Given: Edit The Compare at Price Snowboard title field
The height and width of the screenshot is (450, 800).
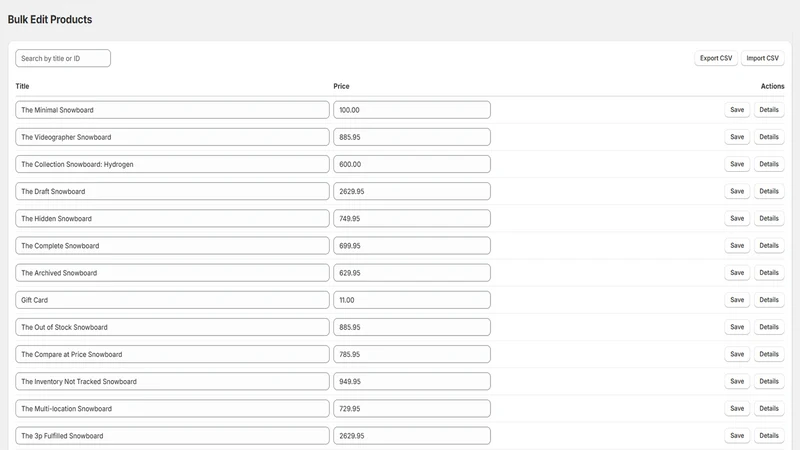Looking at the screenshot, I should (x=172, y=354).
